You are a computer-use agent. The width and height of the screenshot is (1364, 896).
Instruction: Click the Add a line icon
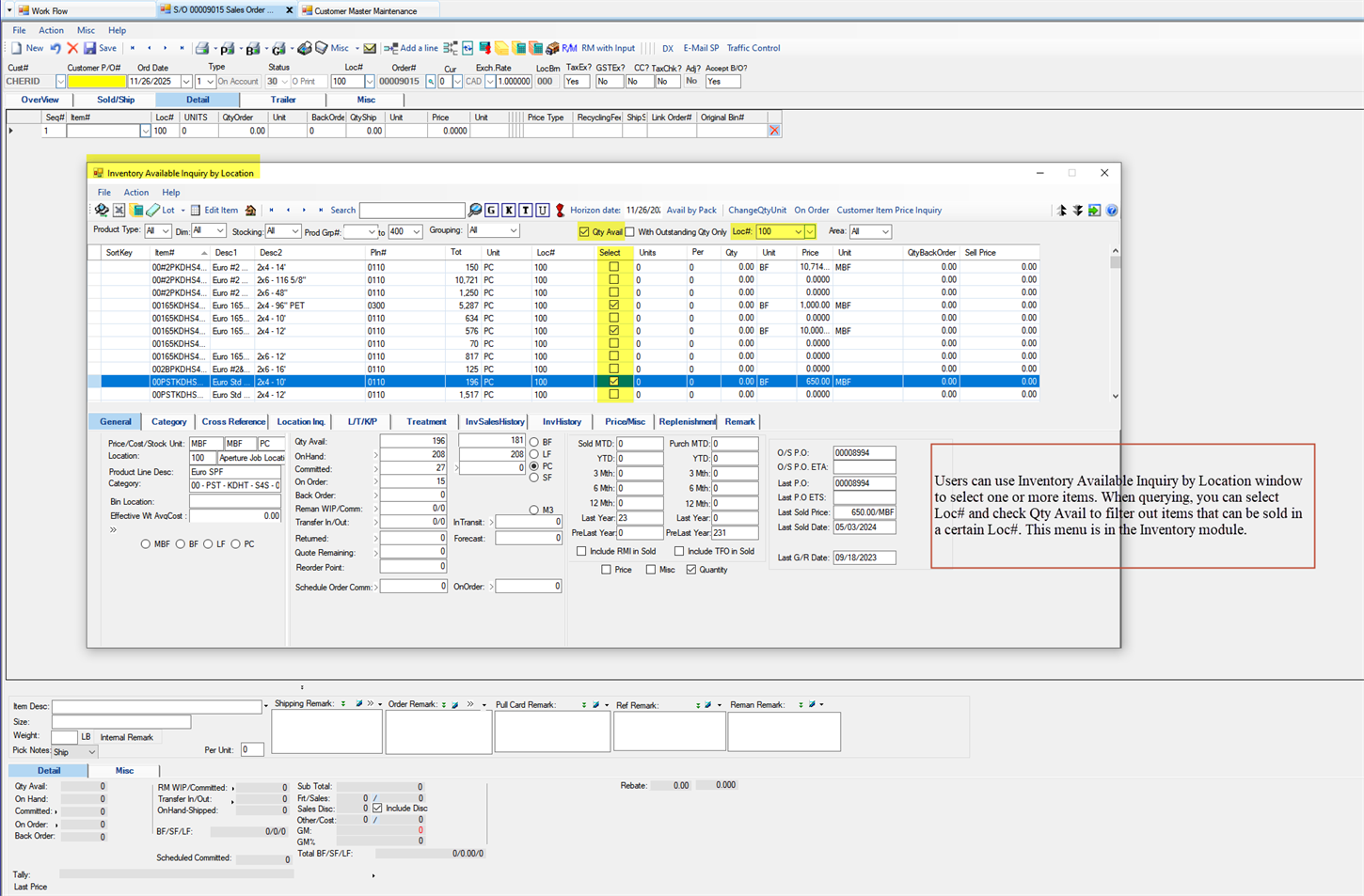(x=390, y=48)
